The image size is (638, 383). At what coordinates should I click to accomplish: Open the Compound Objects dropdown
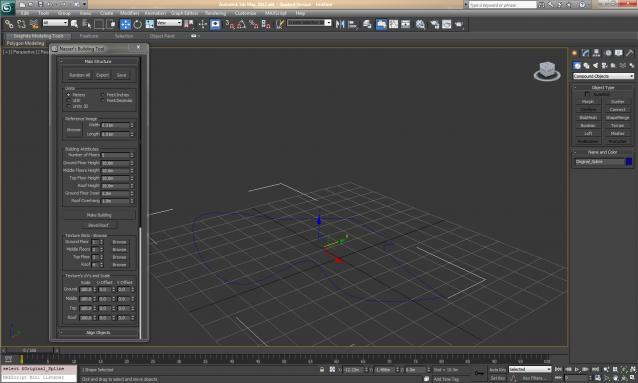pyautogui.click(x=603, y=76)
